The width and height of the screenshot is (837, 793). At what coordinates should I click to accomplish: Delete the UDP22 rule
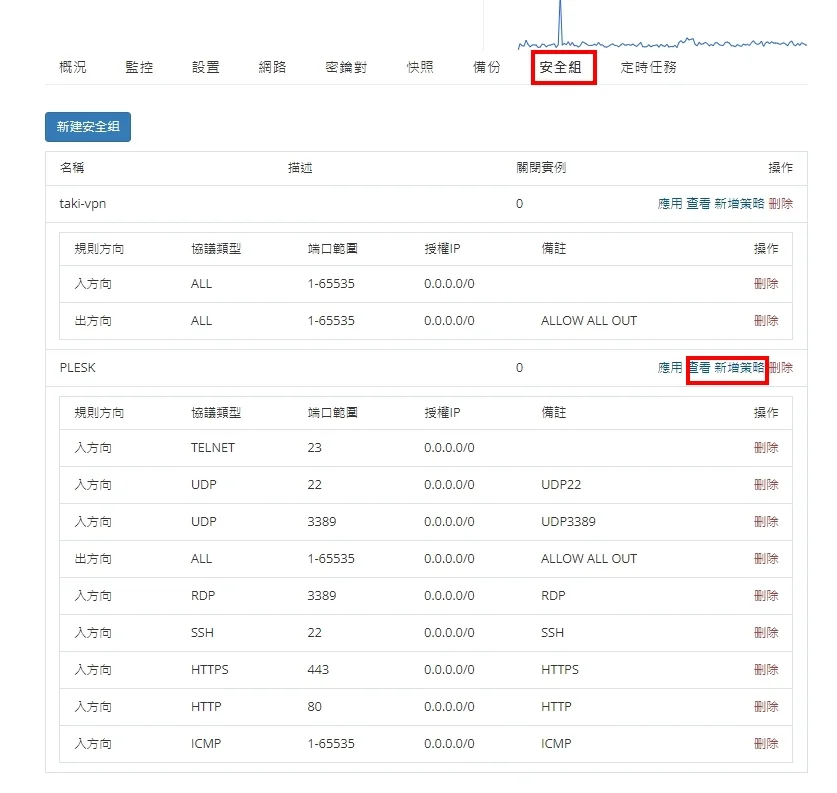766,485
